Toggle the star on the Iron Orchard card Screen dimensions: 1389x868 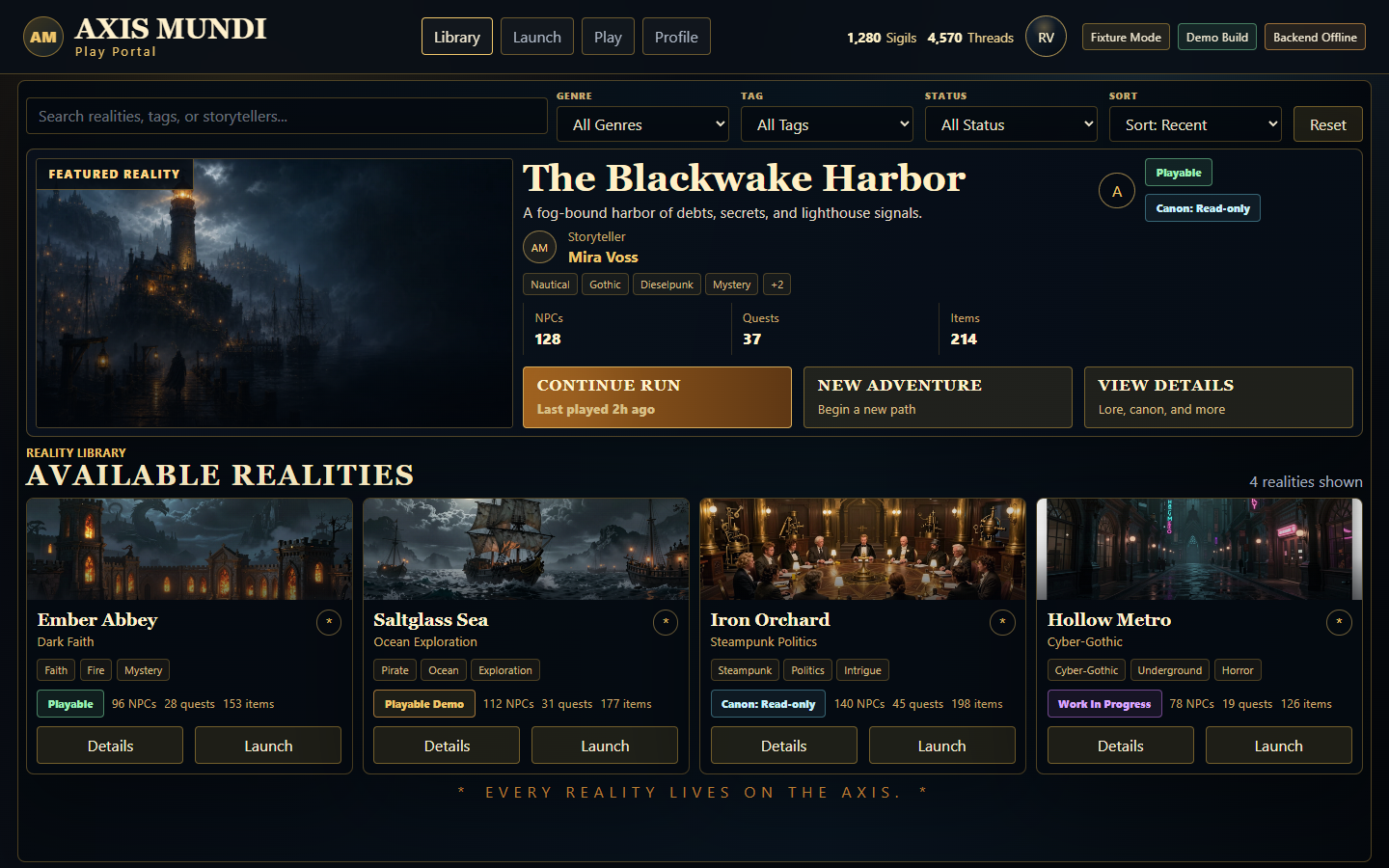(1002, 622)
